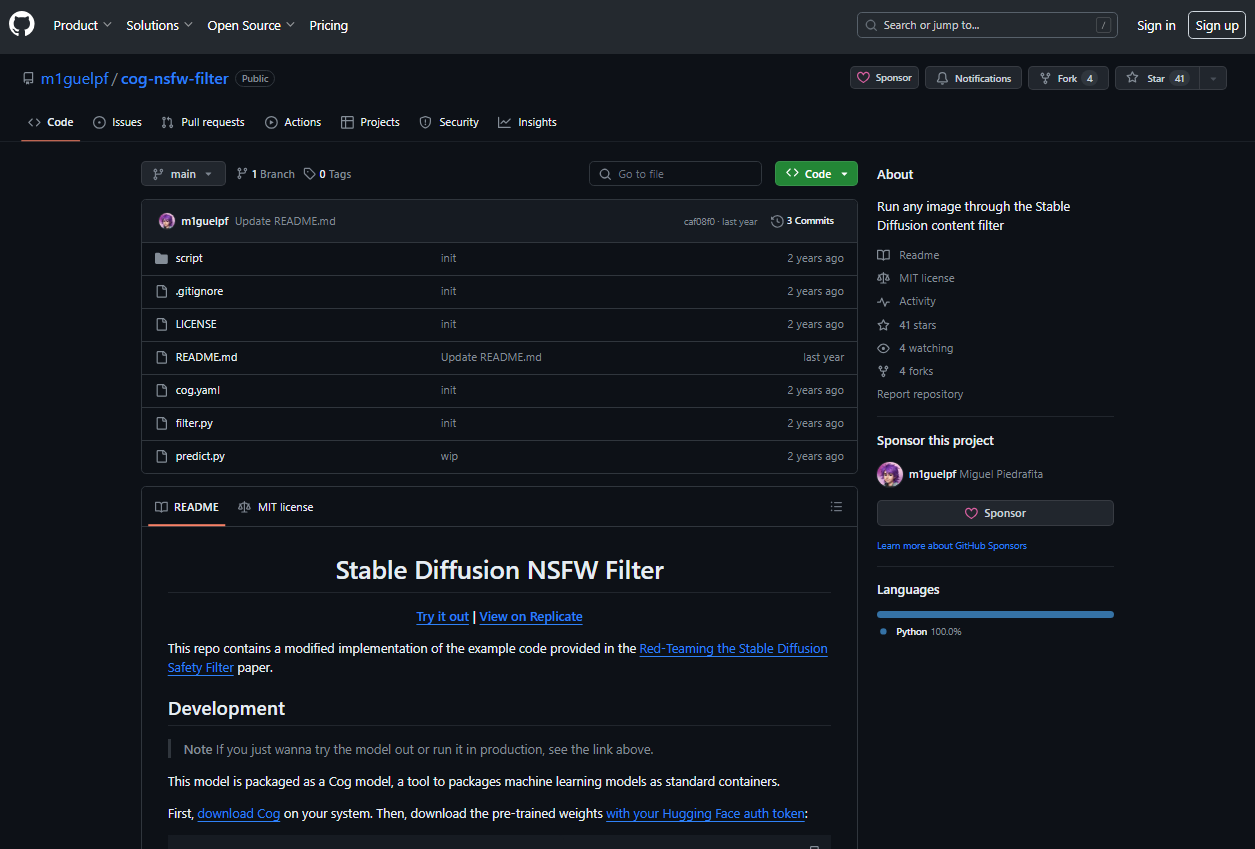Switch to the Security tab
This screenshot has height=849, width=1255.
449,122
